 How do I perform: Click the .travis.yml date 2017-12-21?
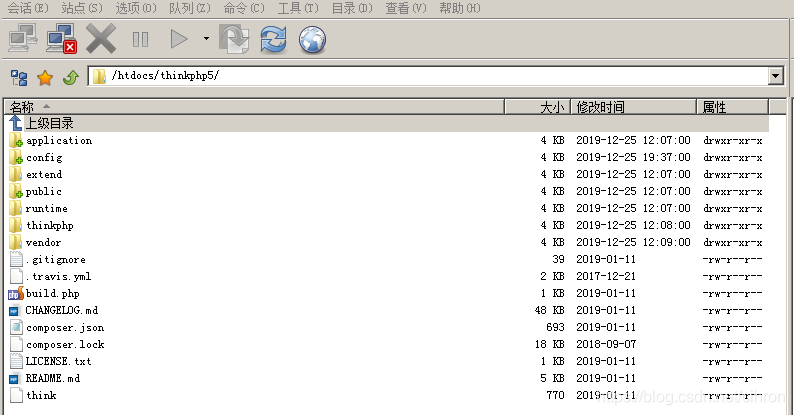(x=606, y=276)
